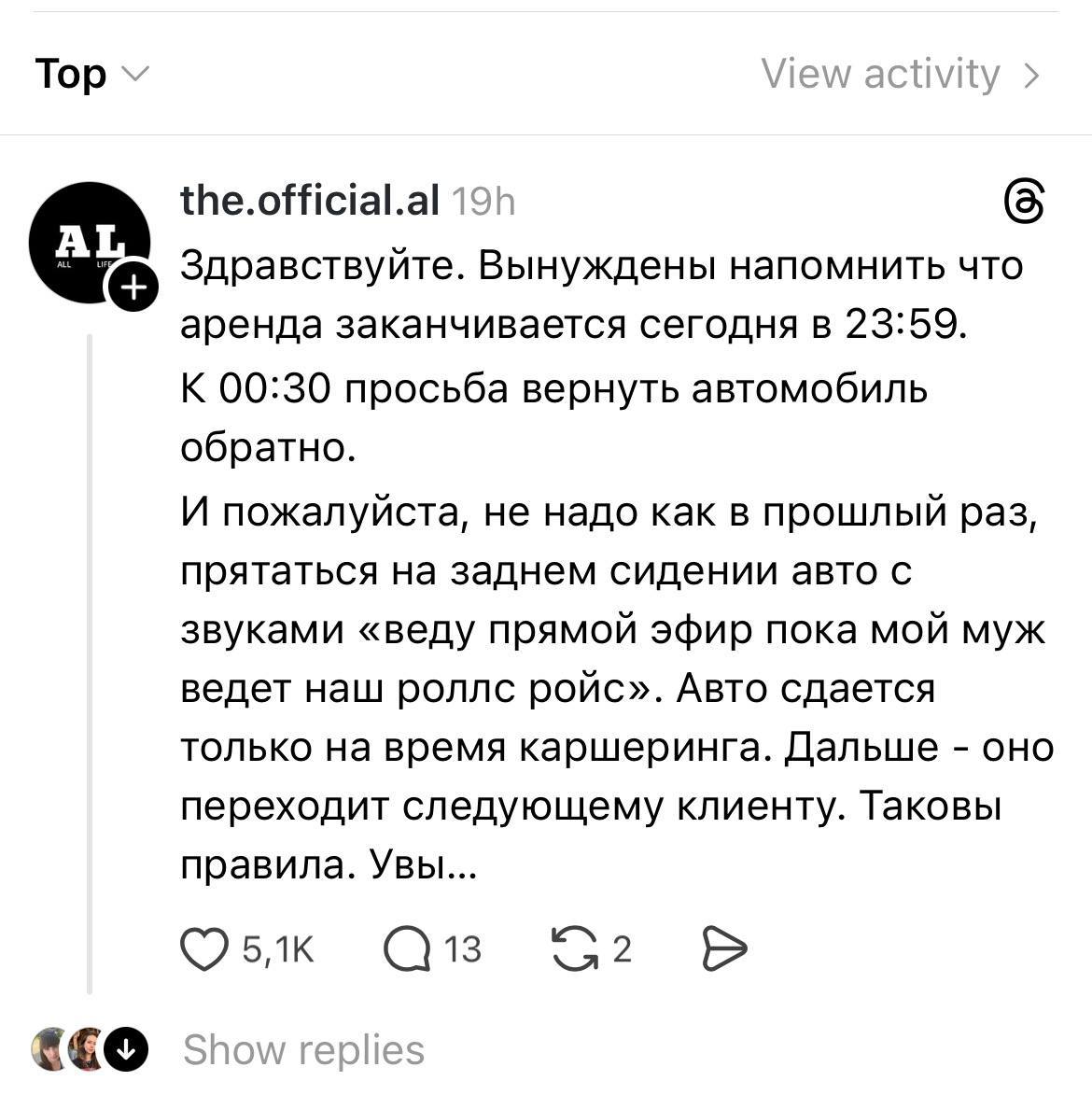Click the 13 comments count

click(462, 949)
